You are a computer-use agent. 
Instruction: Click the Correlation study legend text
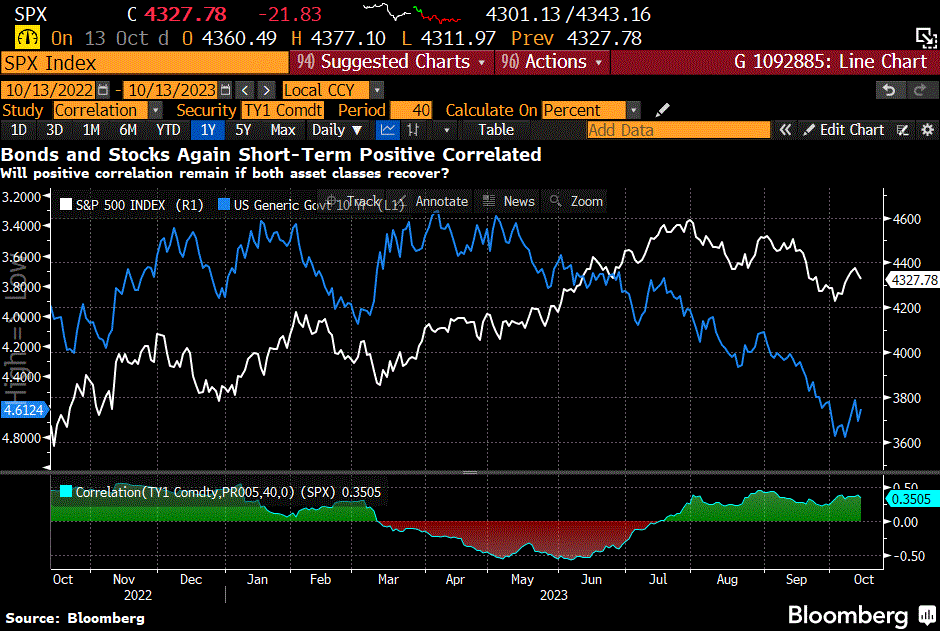228,492
